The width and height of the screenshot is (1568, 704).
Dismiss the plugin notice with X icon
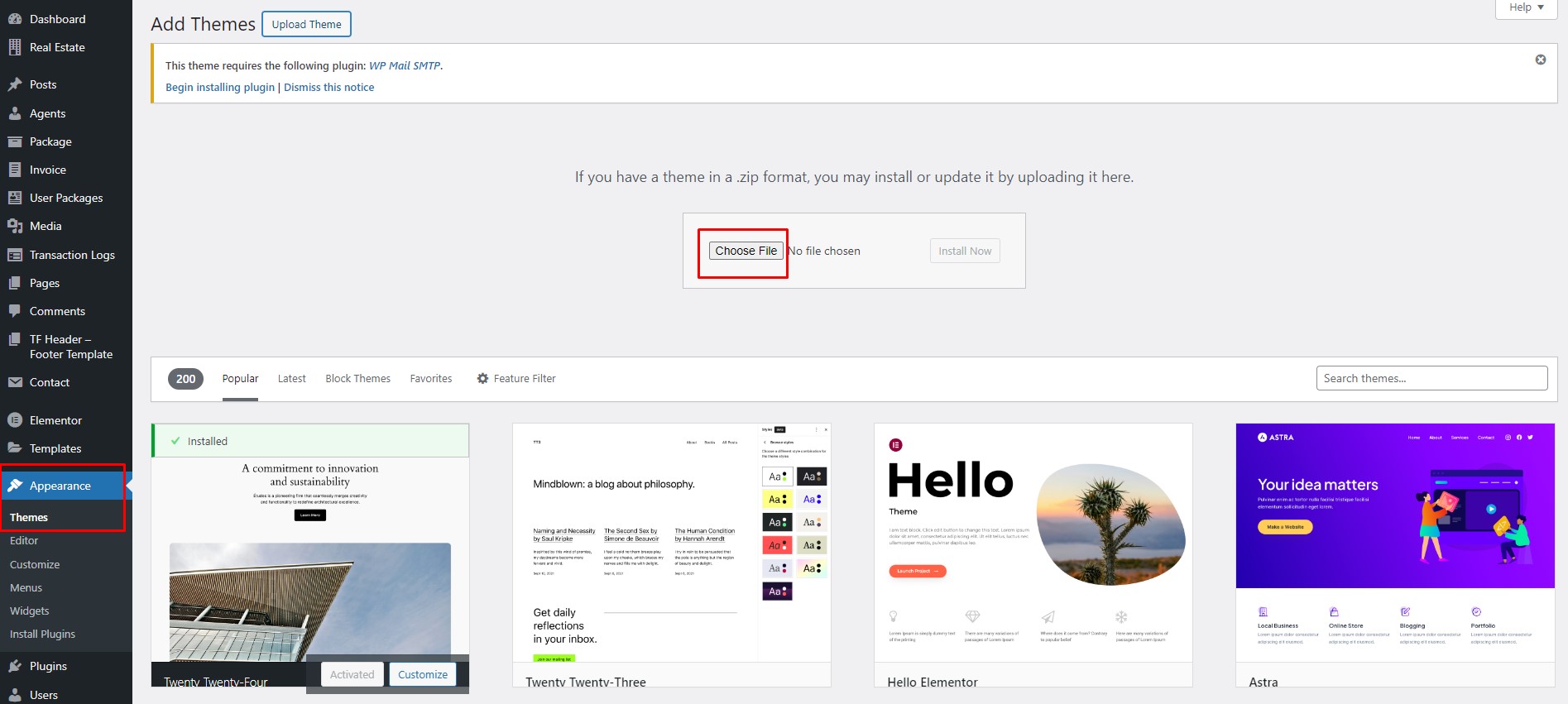(1541, 60)
